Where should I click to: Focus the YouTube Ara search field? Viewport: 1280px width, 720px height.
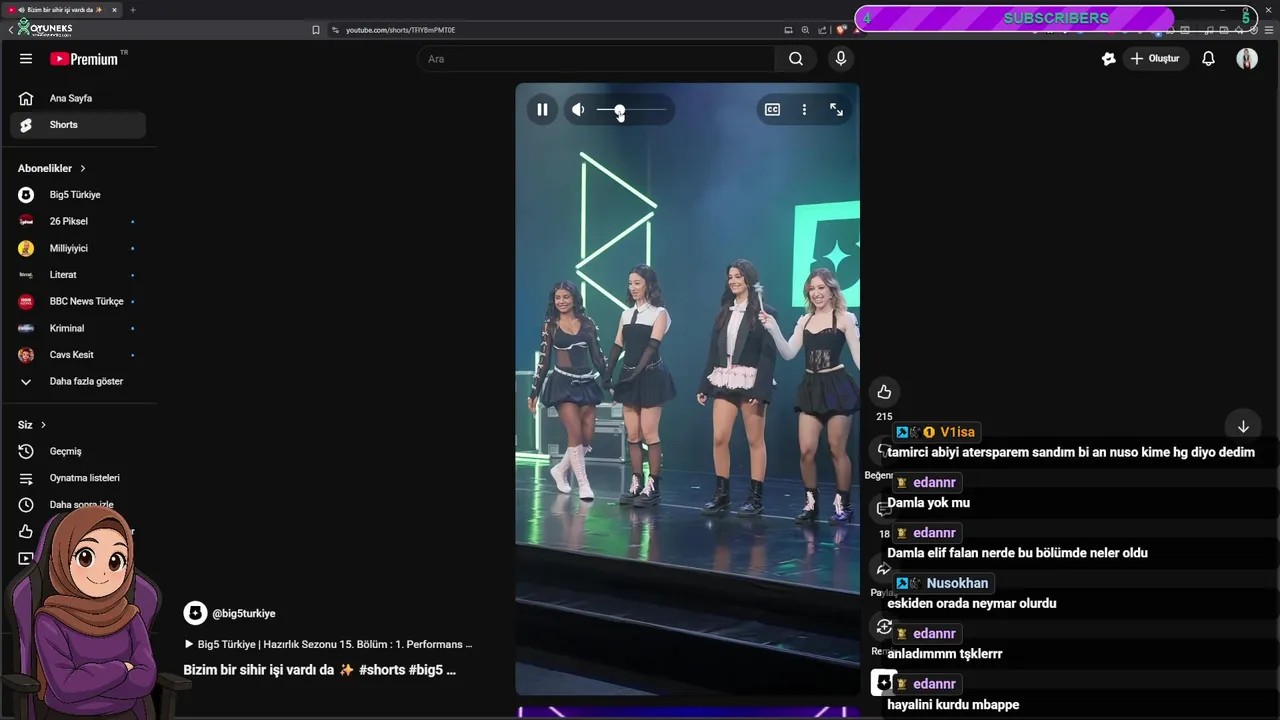[x=596, y=59]
